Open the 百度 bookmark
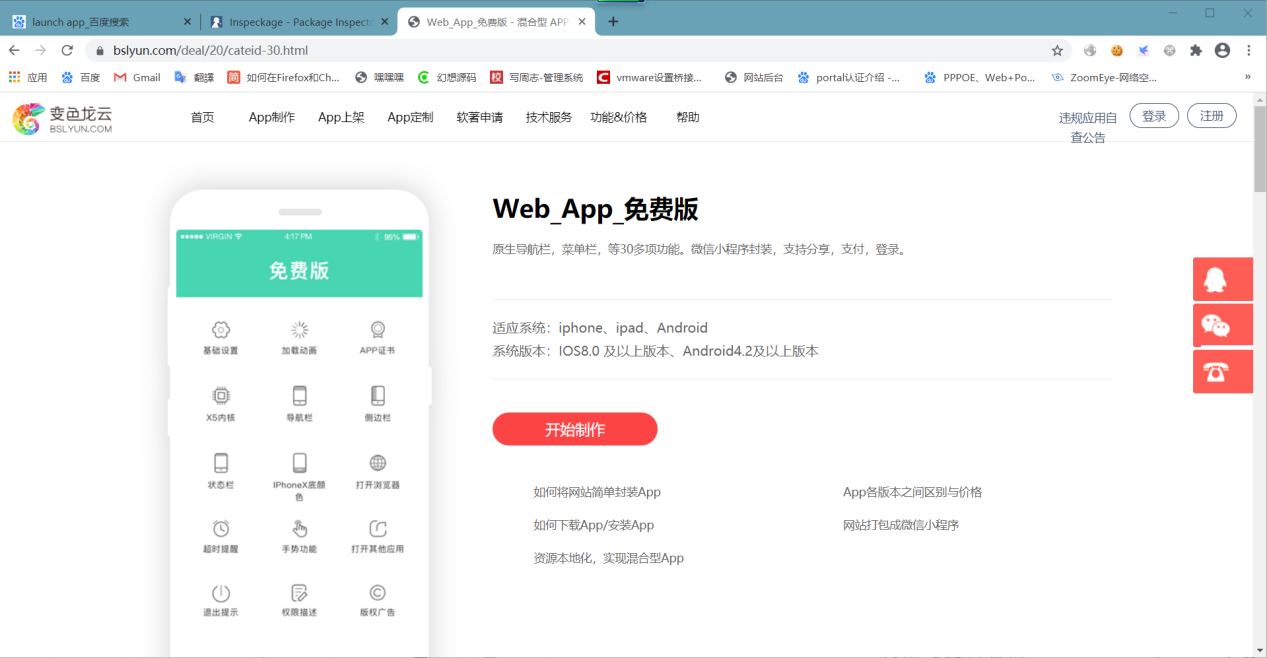 (x=81, y=77)
